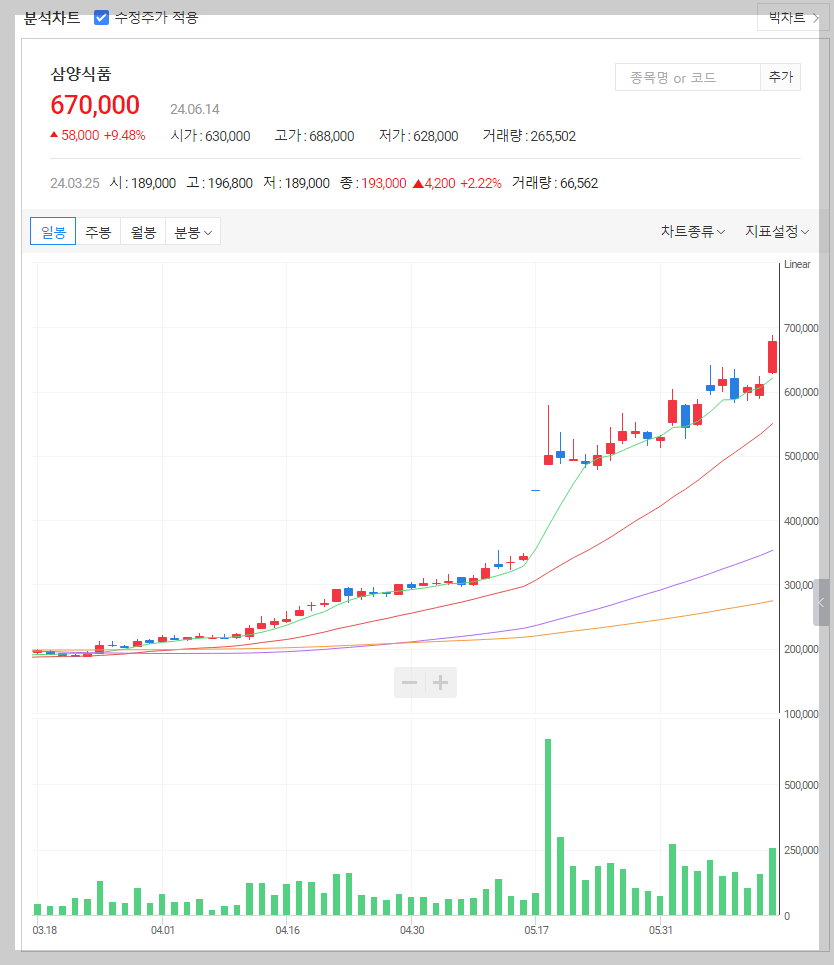This screenshot has height=965, width=834.
Task: Open the 지표설정 dropdown
Action: (777, 231)
